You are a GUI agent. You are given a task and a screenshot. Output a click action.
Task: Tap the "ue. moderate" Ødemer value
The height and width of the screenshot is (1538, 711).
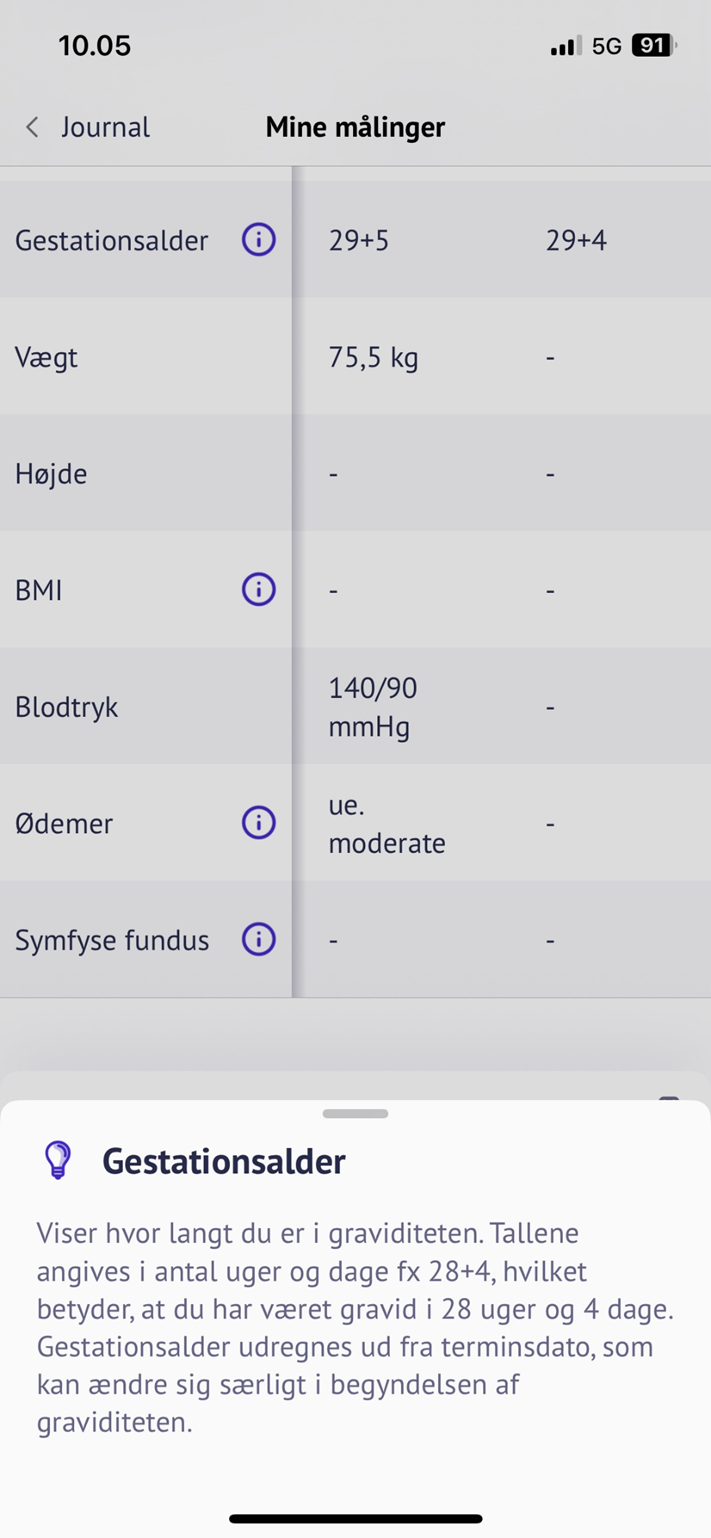pos(386,824)
